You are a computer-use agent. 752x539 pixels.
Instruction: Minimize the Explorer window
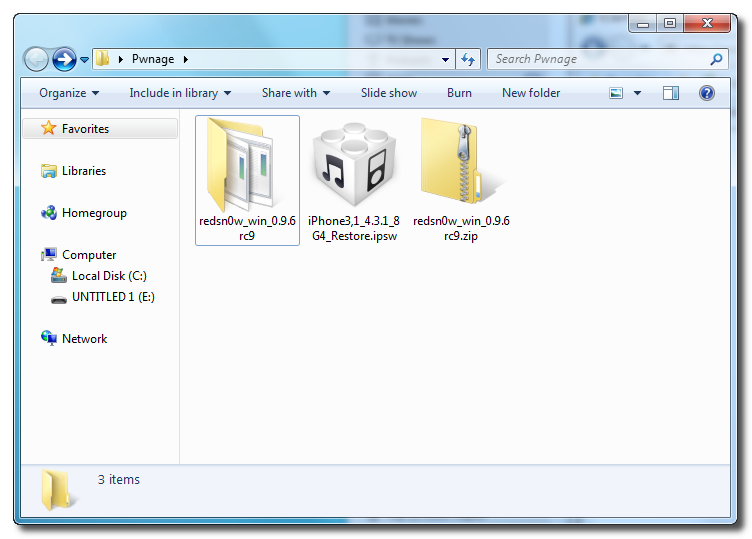click(643, 23)
